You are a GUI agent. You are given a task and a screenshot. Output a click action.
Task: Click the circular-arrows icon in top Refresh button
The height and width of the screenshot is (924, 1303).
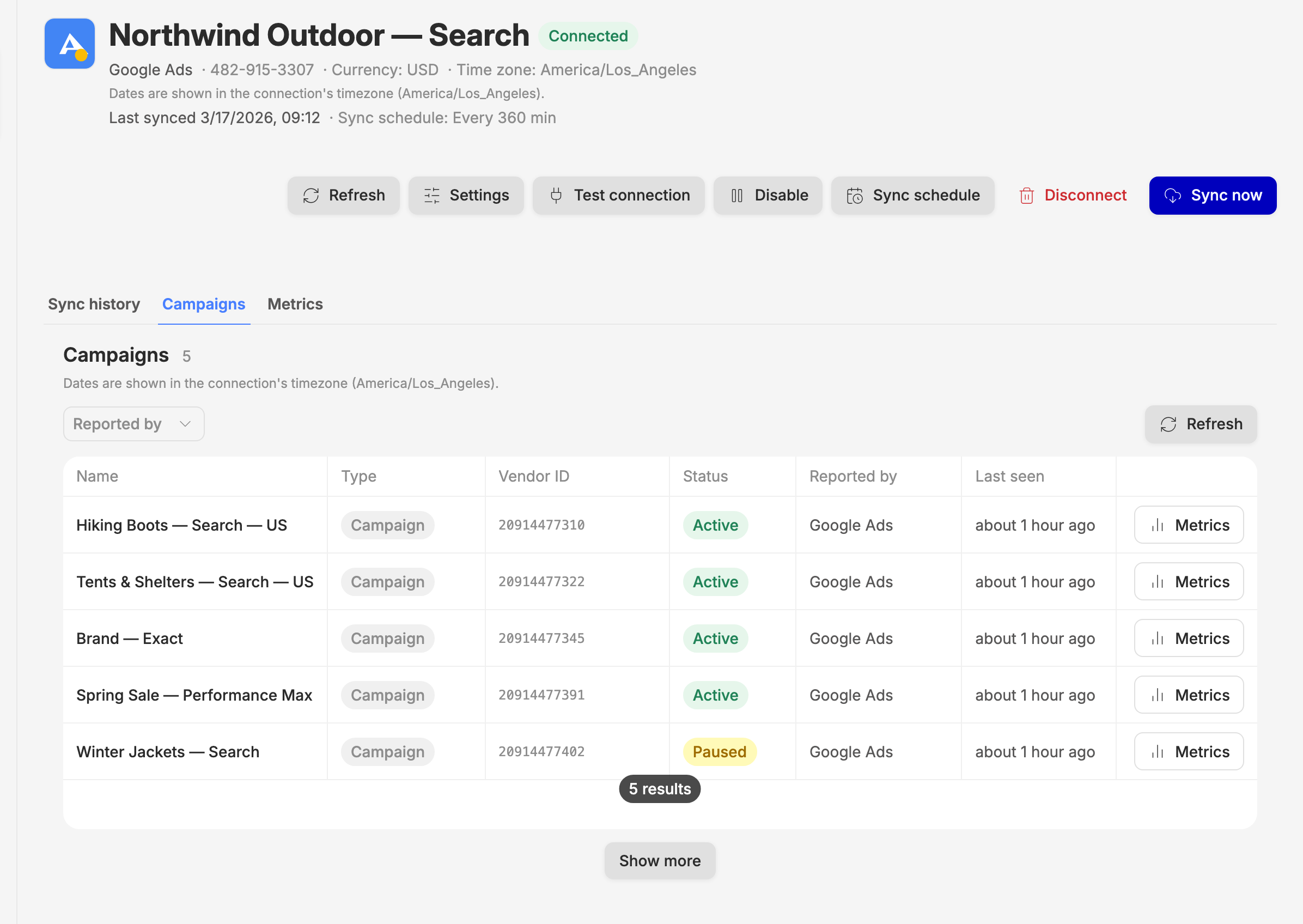(x=311, y=196)
